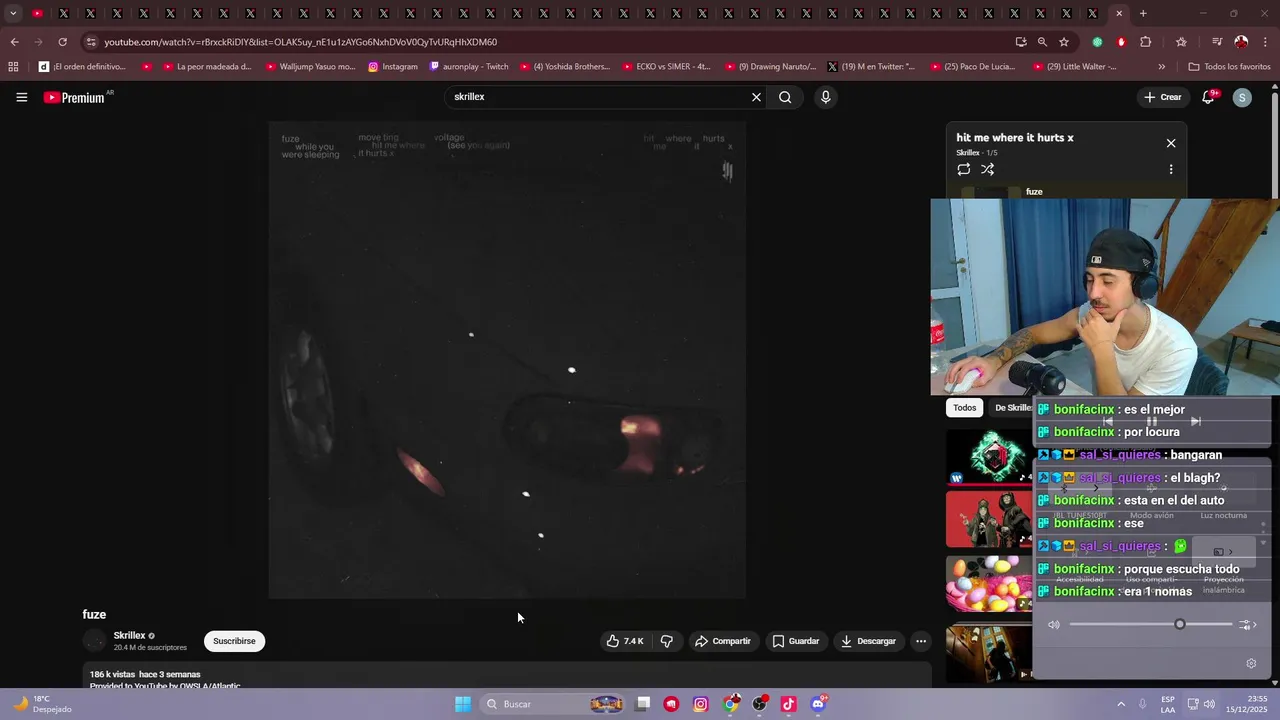Open the Chrome apps grid shortcut

(13, 67)
